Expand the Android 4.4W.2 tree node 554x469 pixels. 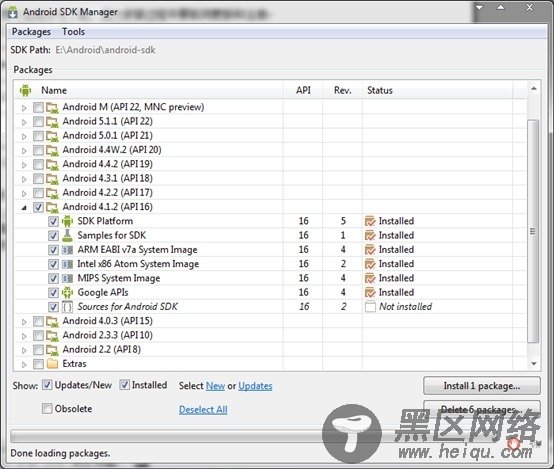click(x=24, y=151)
